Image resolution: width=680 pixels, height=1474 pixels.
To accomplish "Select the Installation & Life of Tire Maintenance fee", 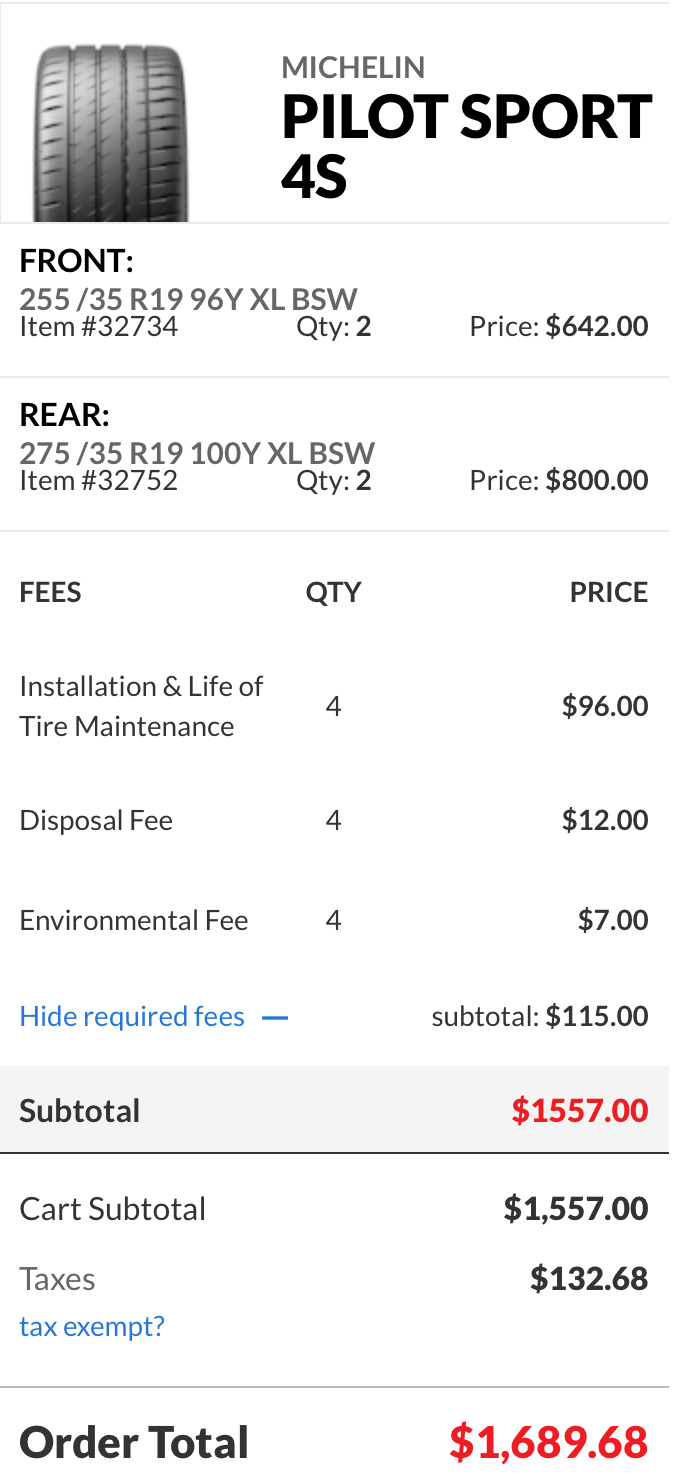I will 141,706.
